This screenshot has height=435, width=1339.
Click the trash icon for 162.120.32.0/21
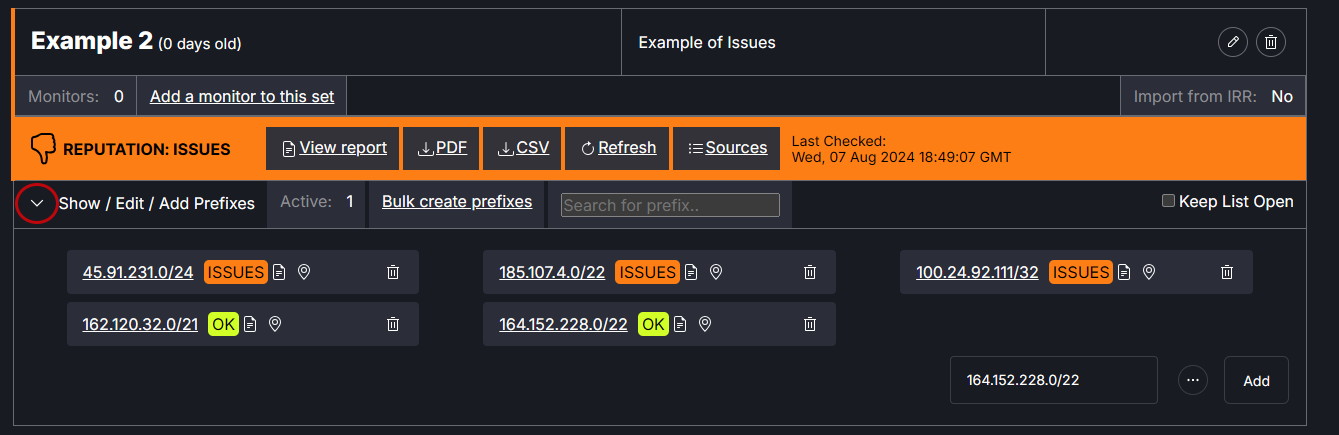(x=393, y=324)
